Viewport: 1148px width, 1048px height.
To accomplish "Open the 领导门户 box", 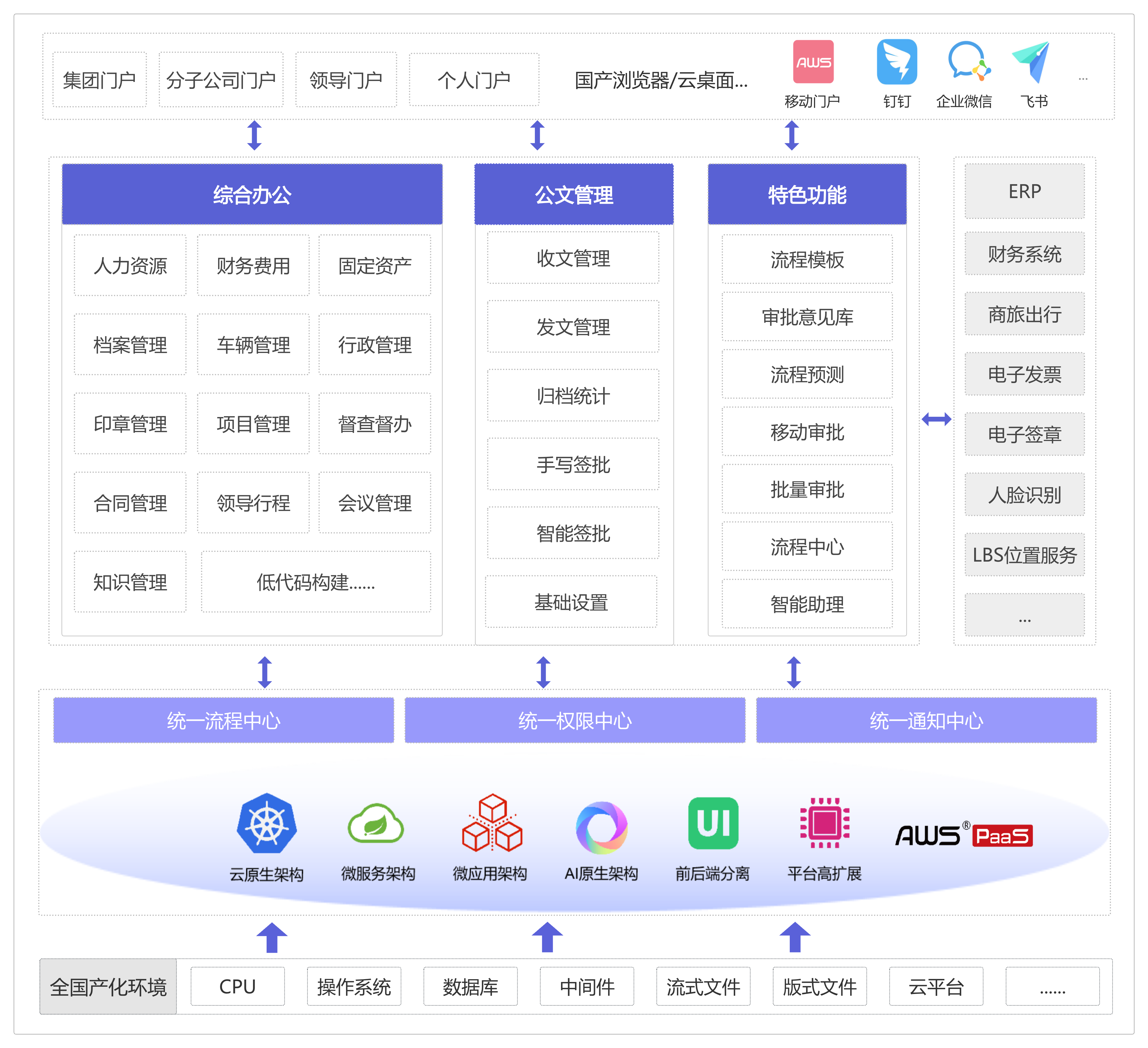I will 346,80.
